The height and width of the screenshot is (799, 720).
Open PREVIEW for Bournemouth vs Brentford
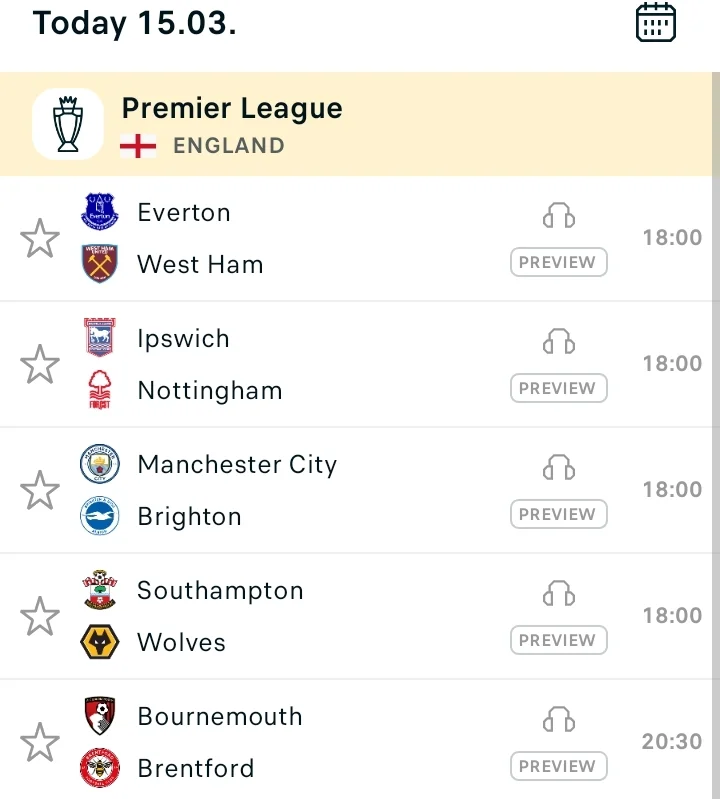[558, 766]
